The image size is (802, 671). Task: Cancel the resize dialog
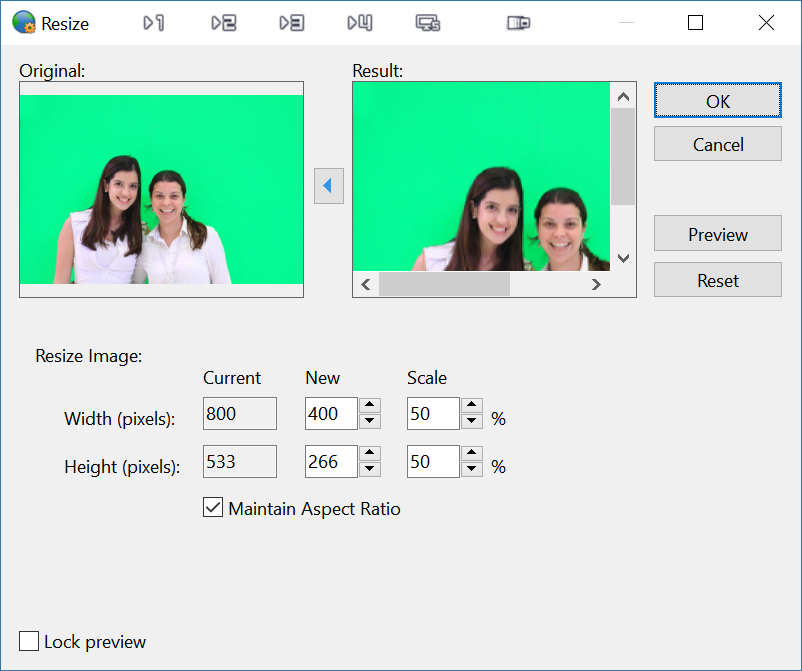pyautogui.click(x=718, y=144)
